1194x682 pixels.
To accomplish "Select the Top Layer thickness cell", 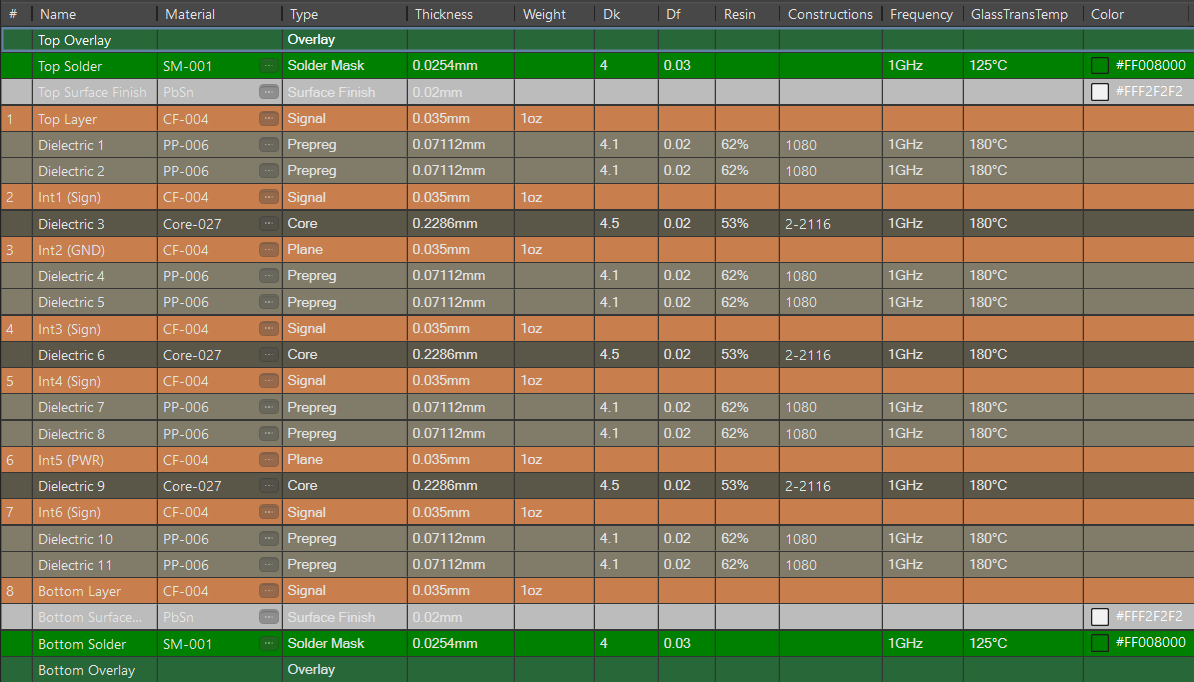I will pyautogui.click(x=460, y=119).
